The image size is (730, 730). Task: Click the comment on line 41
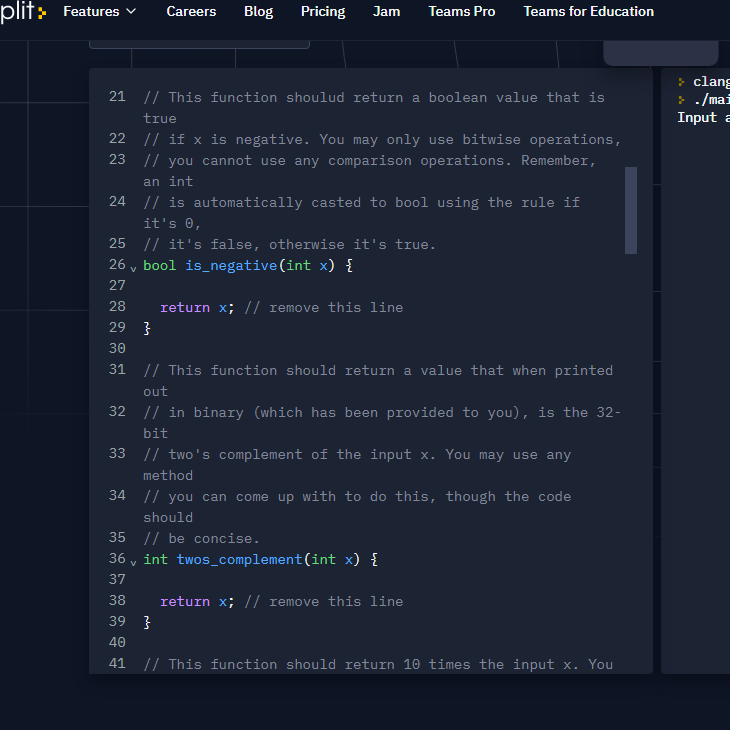(x=378, y=664)
